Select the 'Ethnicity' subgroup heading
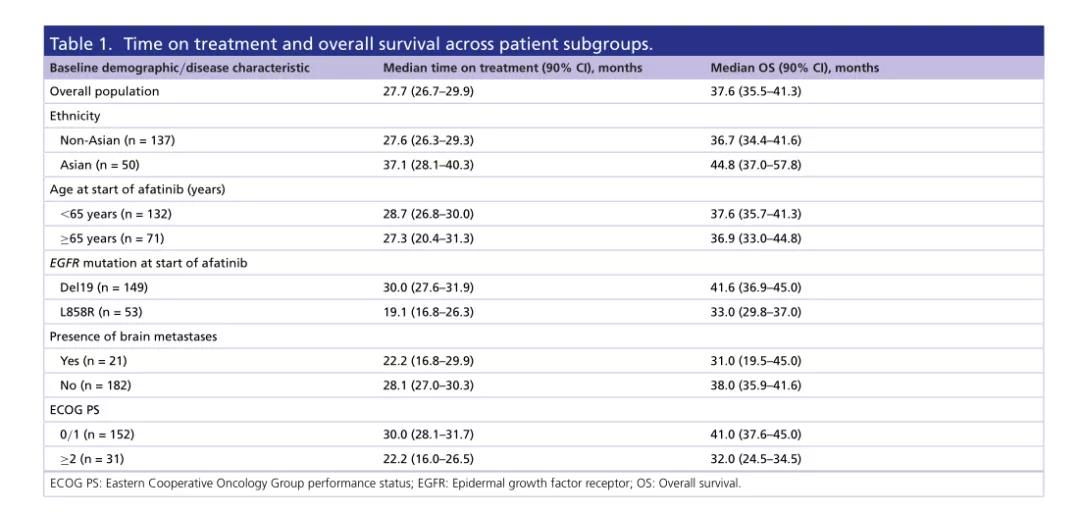This screenshot has height=512, width=1080. [76, 115]
